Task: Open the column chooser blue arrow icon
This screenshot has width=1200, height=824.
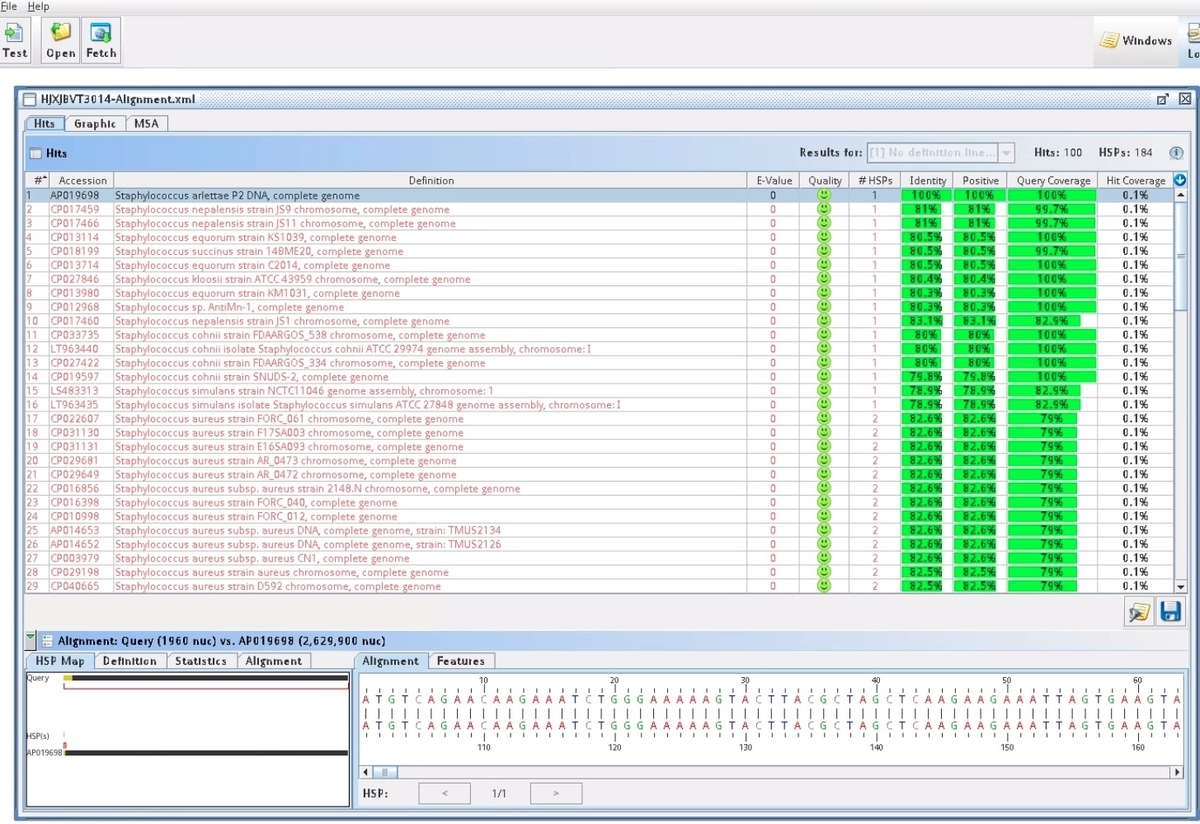Action: pos(1180,180)
